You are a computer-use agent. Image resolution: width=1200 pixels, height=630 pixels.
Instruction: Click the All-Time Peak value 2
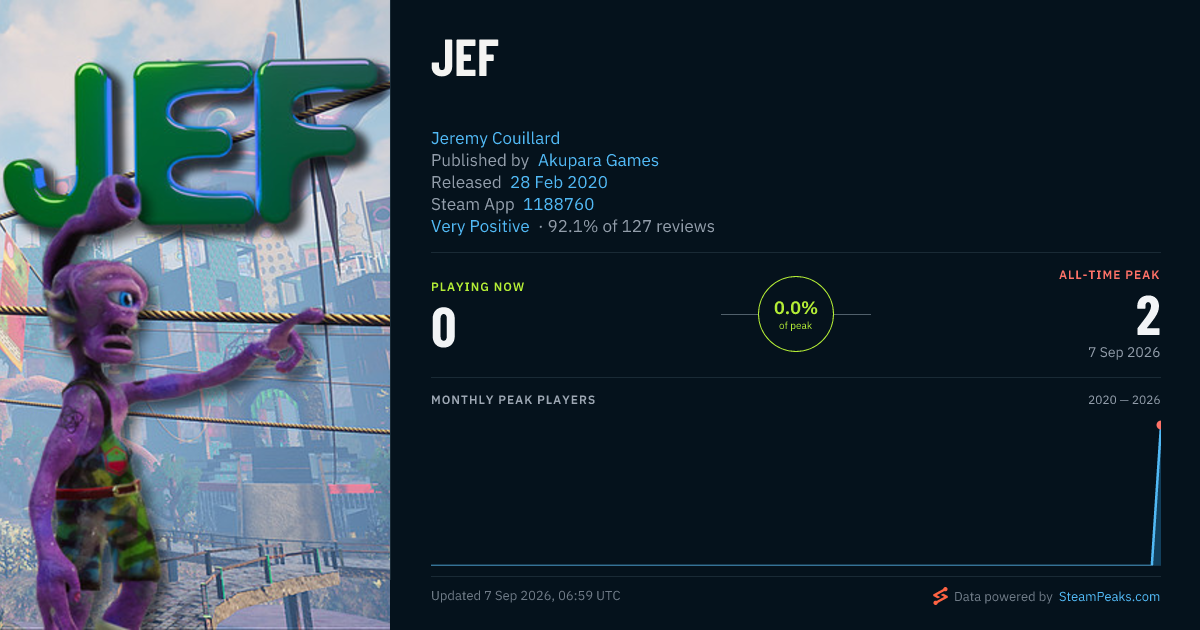tap(1148, 316)
